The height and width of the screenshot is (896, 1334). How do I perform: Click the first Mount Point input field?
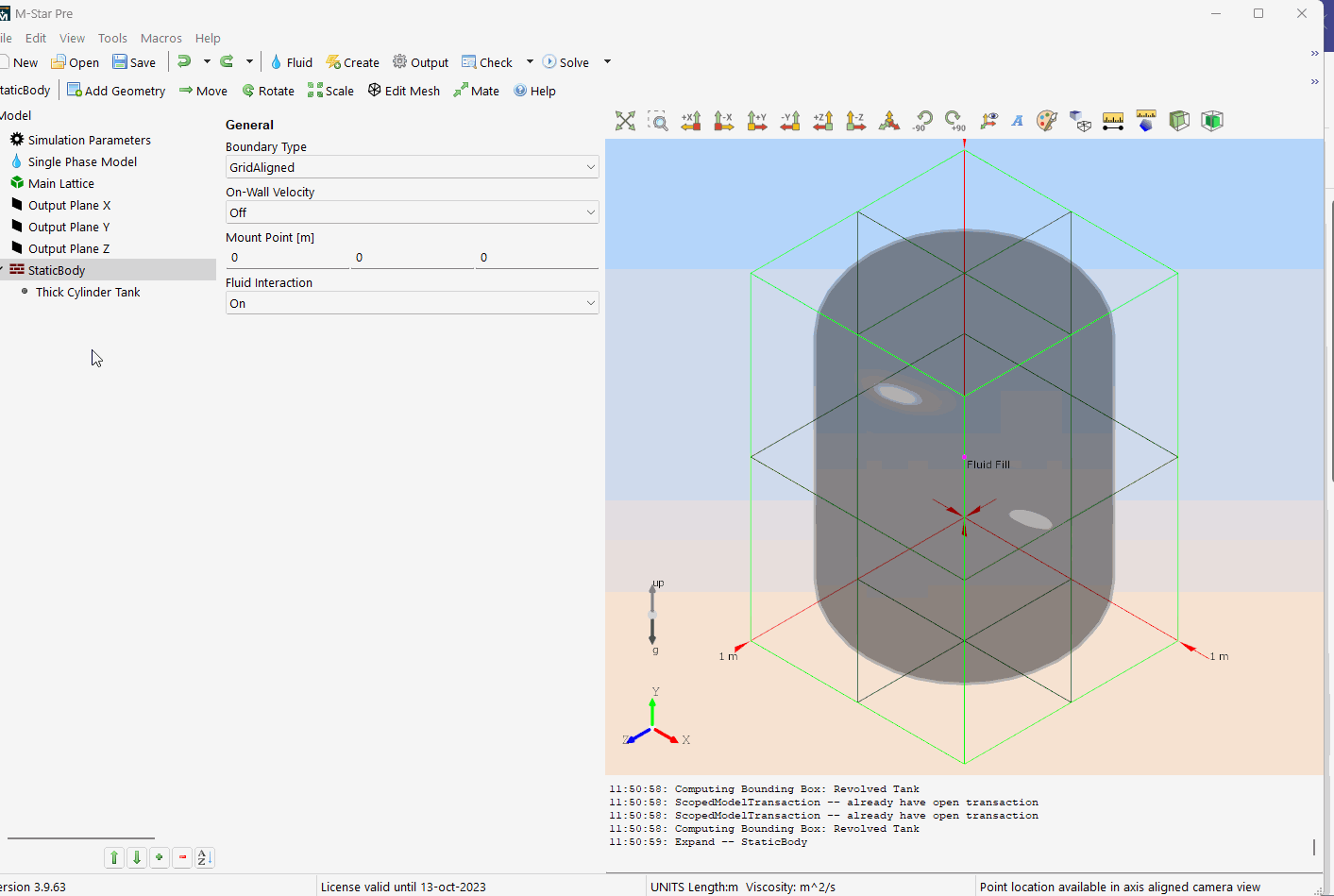287,258
